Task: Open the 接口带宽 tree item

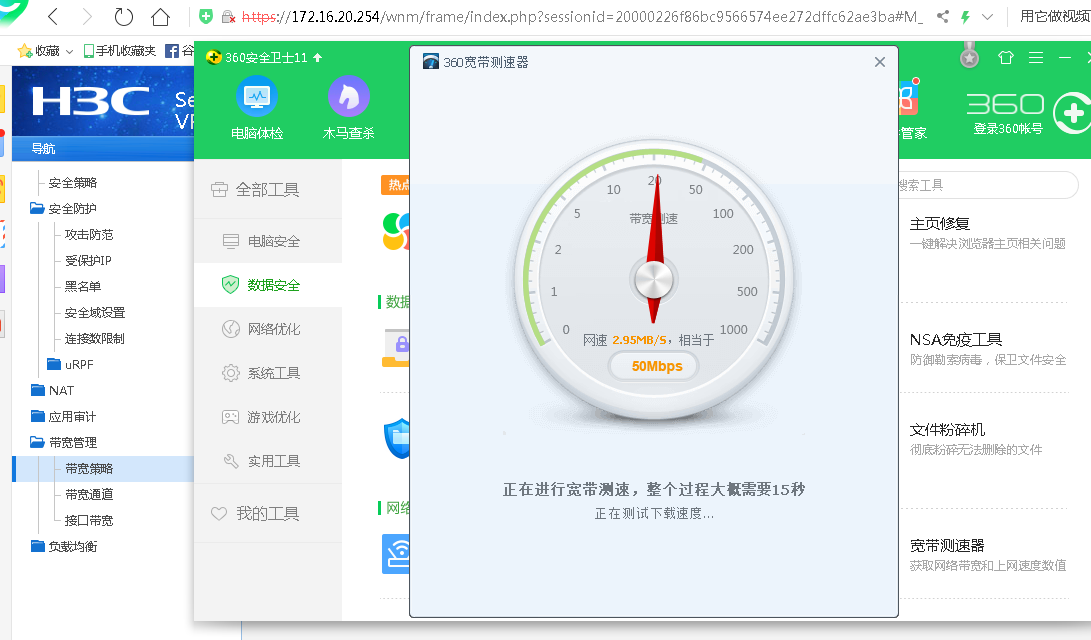Action: 89,520
